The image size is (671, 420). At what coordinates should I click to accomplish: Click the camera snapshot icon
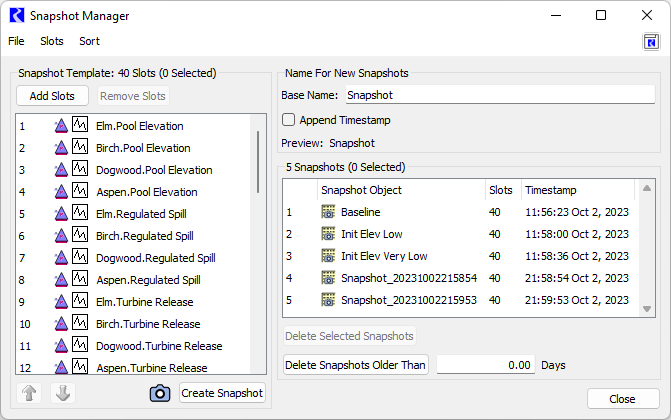click(159, 393)
